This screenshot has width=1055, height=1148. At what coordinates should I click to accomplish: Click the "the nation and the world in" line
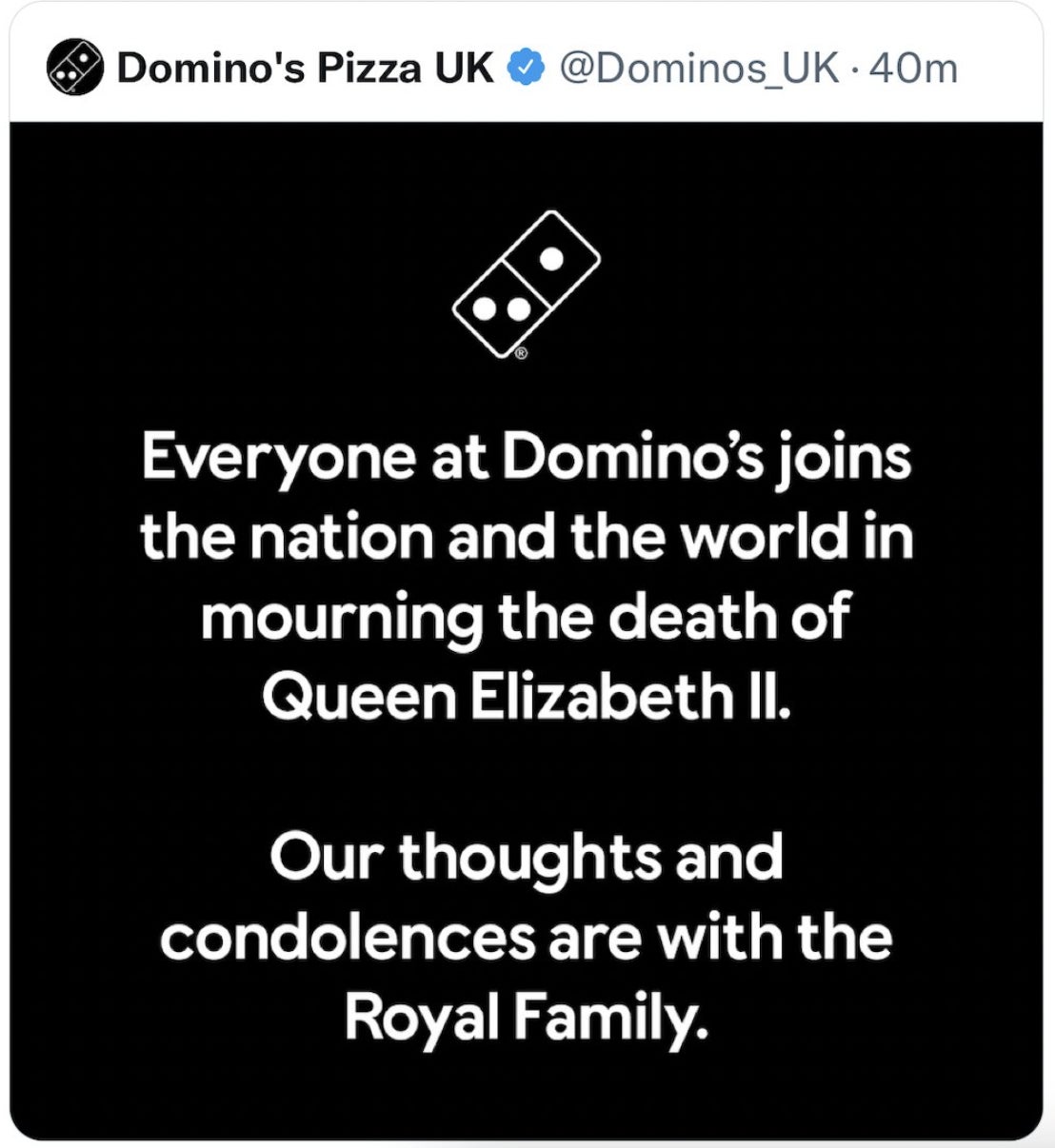coord(527,537)
